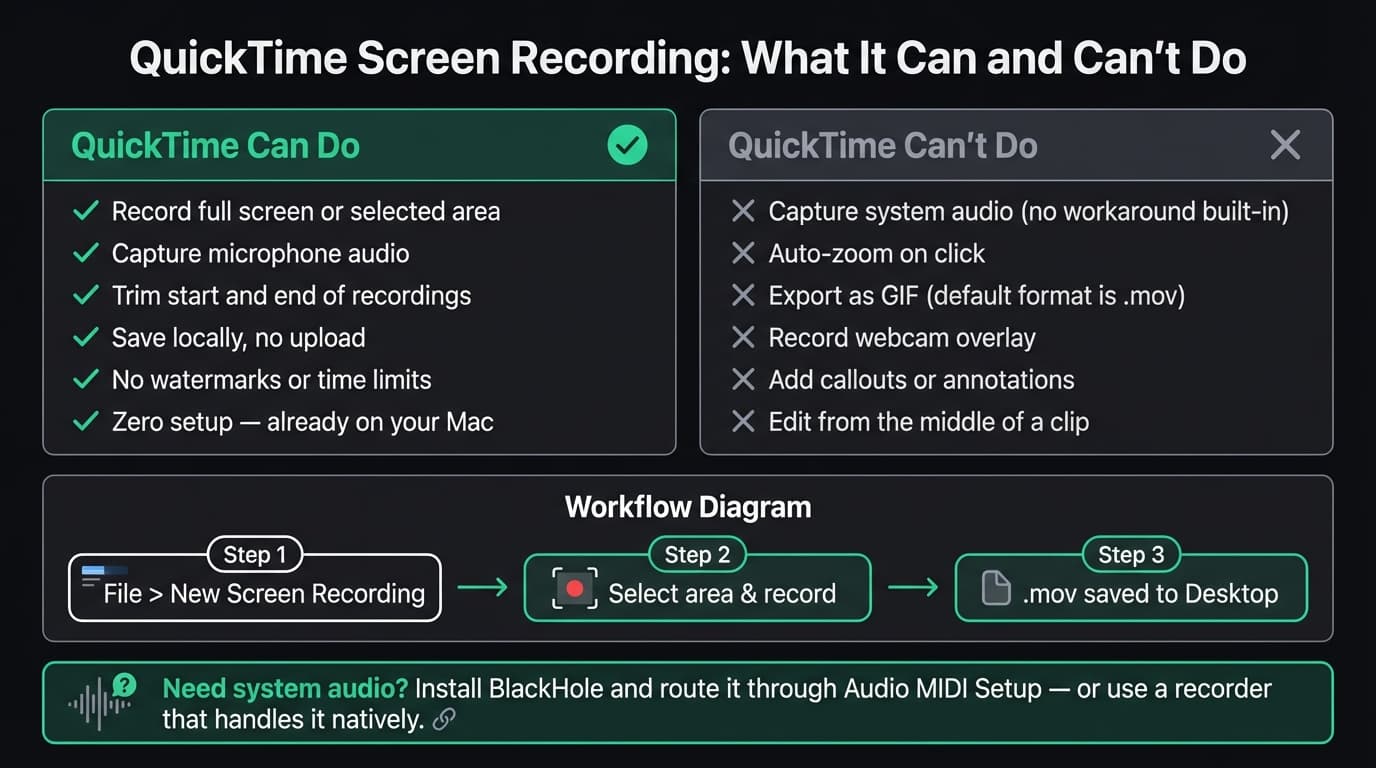Expand the Step 2 pill label
Screen dimensions: 1376x768
[697, 555]
